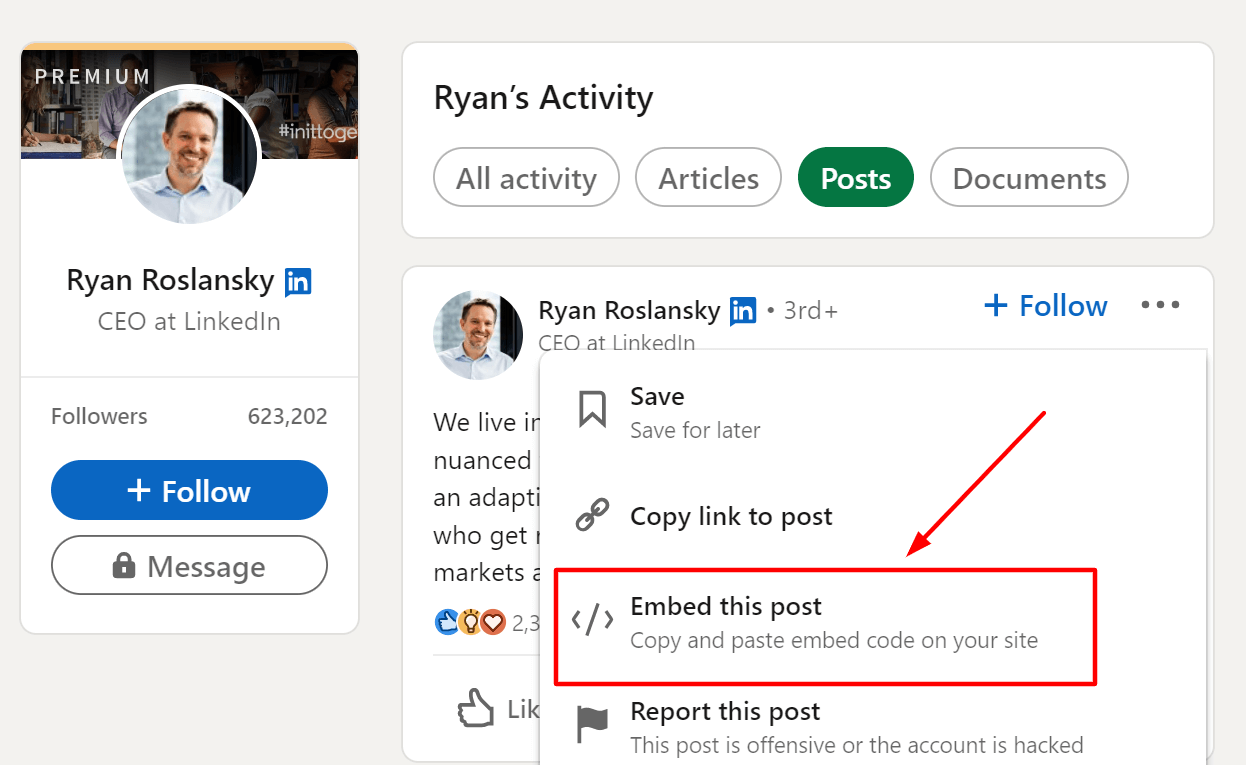Viewport: 1246px width, 765px height.
Task: Click the LinkedIn badge beside Ryan Roslansky's name
Action: pos(744,311)
